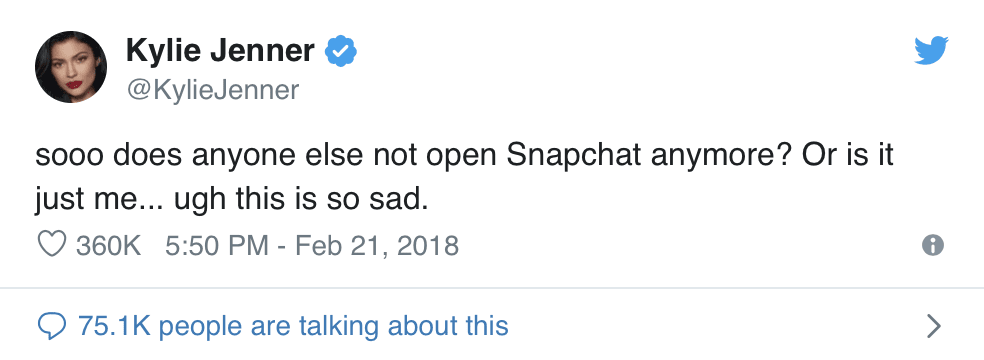This screenshot has height=360, width=984.
Task: Click the 75.1K reply count number
Action: pos(115,326)
